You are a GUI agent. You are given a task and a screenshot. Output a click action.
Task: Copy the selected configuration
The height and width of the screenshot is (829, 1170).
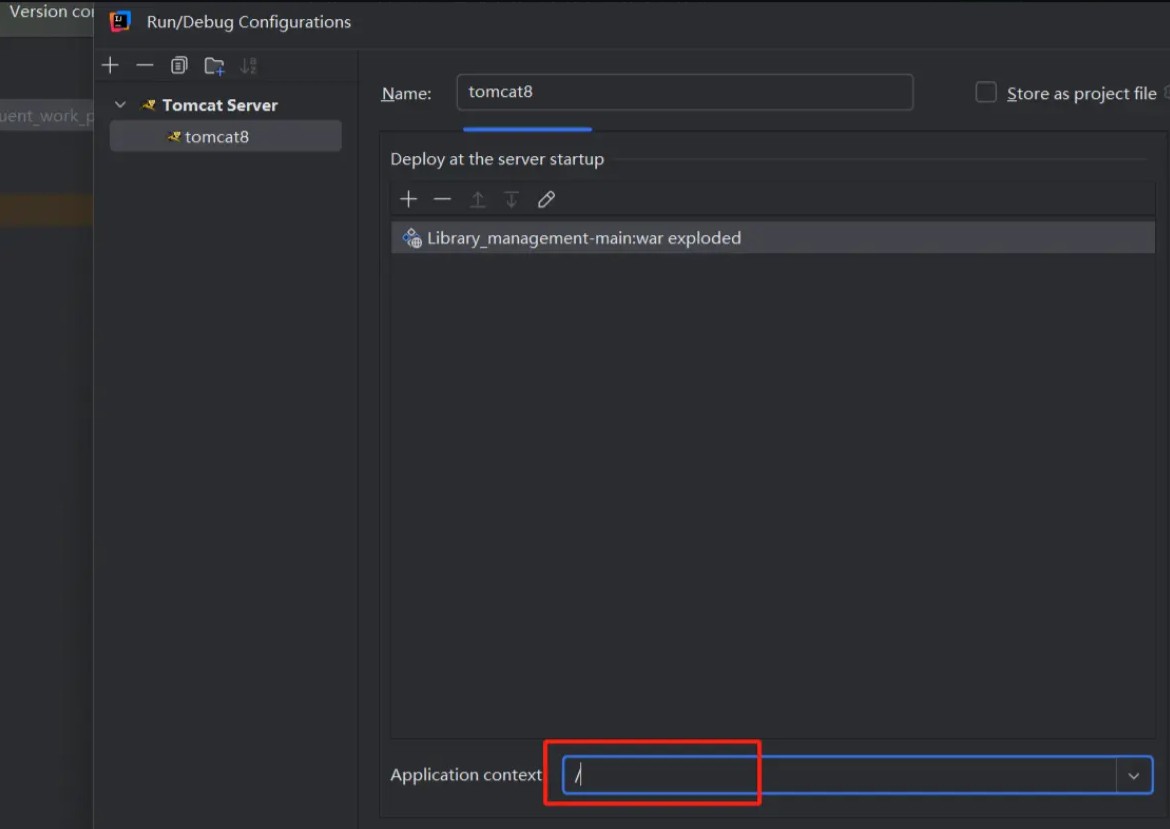179,66
